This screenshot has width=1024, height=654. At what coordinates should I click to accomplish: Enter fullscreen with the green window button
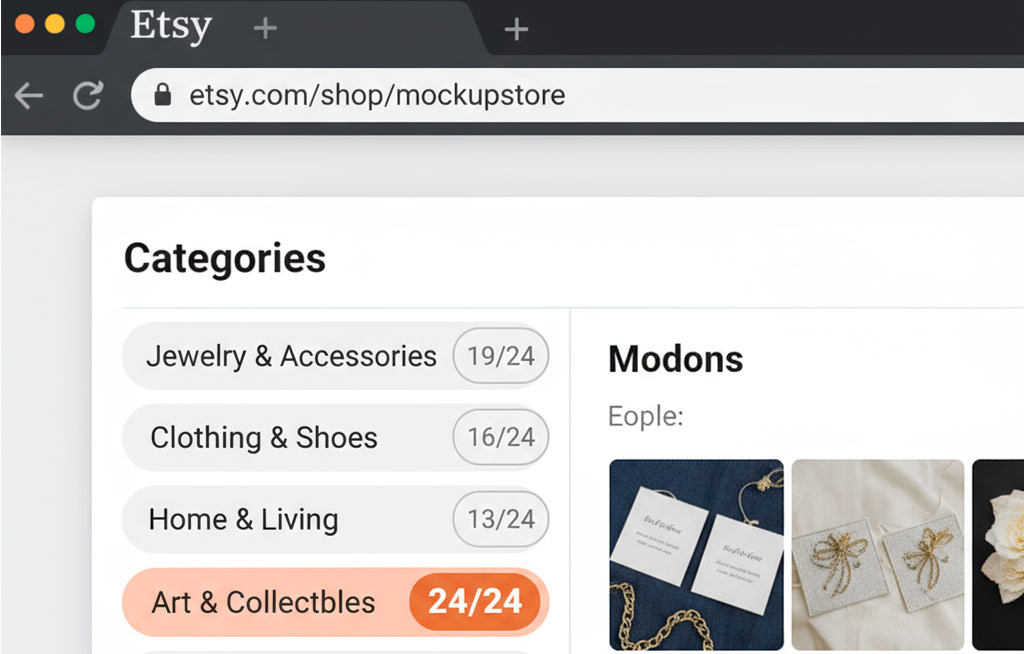click(85, 24)
